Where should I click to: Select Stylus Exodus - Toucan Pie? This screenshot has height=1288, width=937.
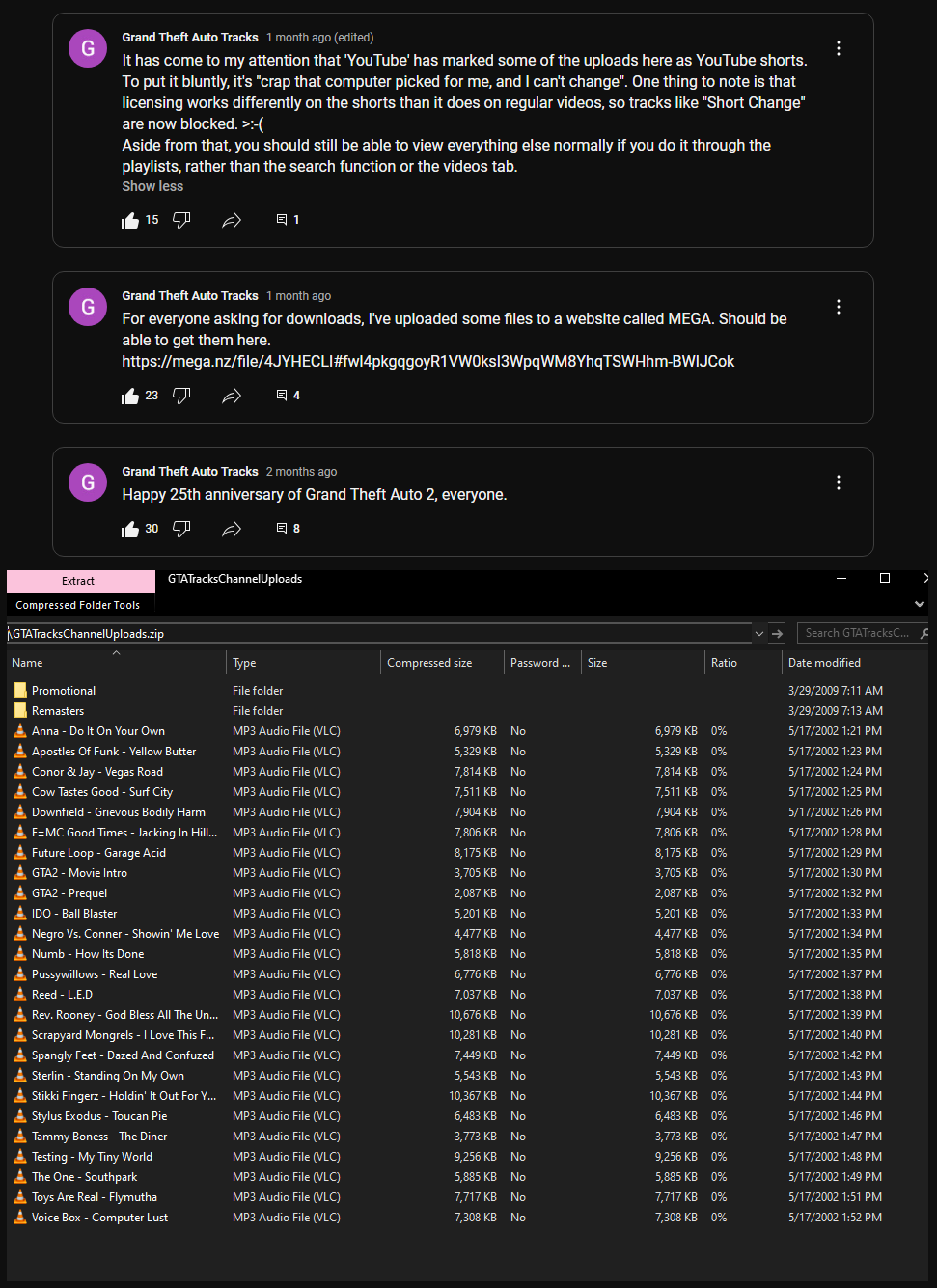(99, 1116)
